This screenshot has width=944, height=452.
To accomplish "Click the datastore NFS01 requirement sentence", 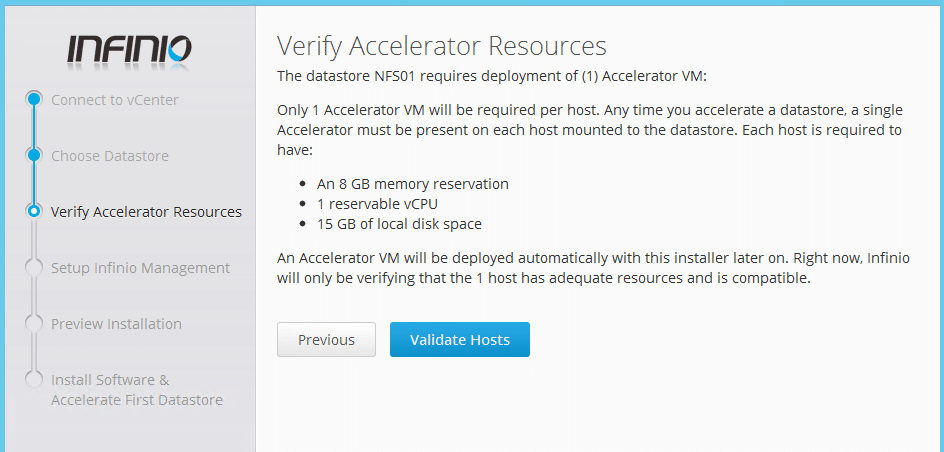I will [x=489, y=77].
